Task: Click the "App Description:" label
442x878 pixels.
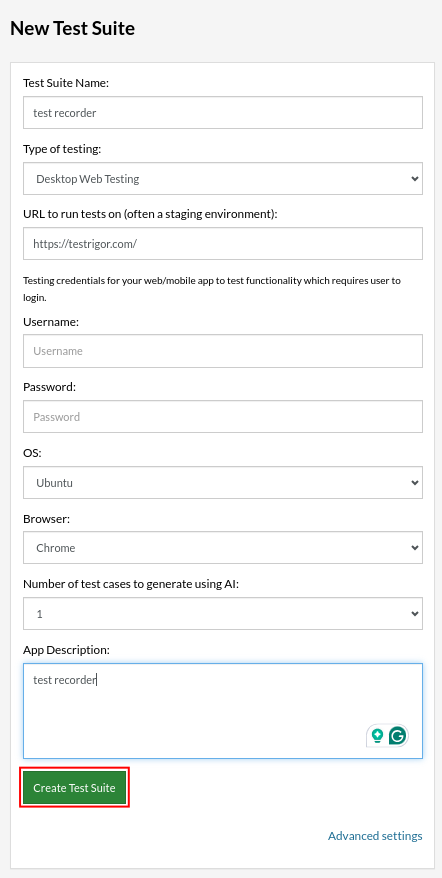Action: coord(67,650)
